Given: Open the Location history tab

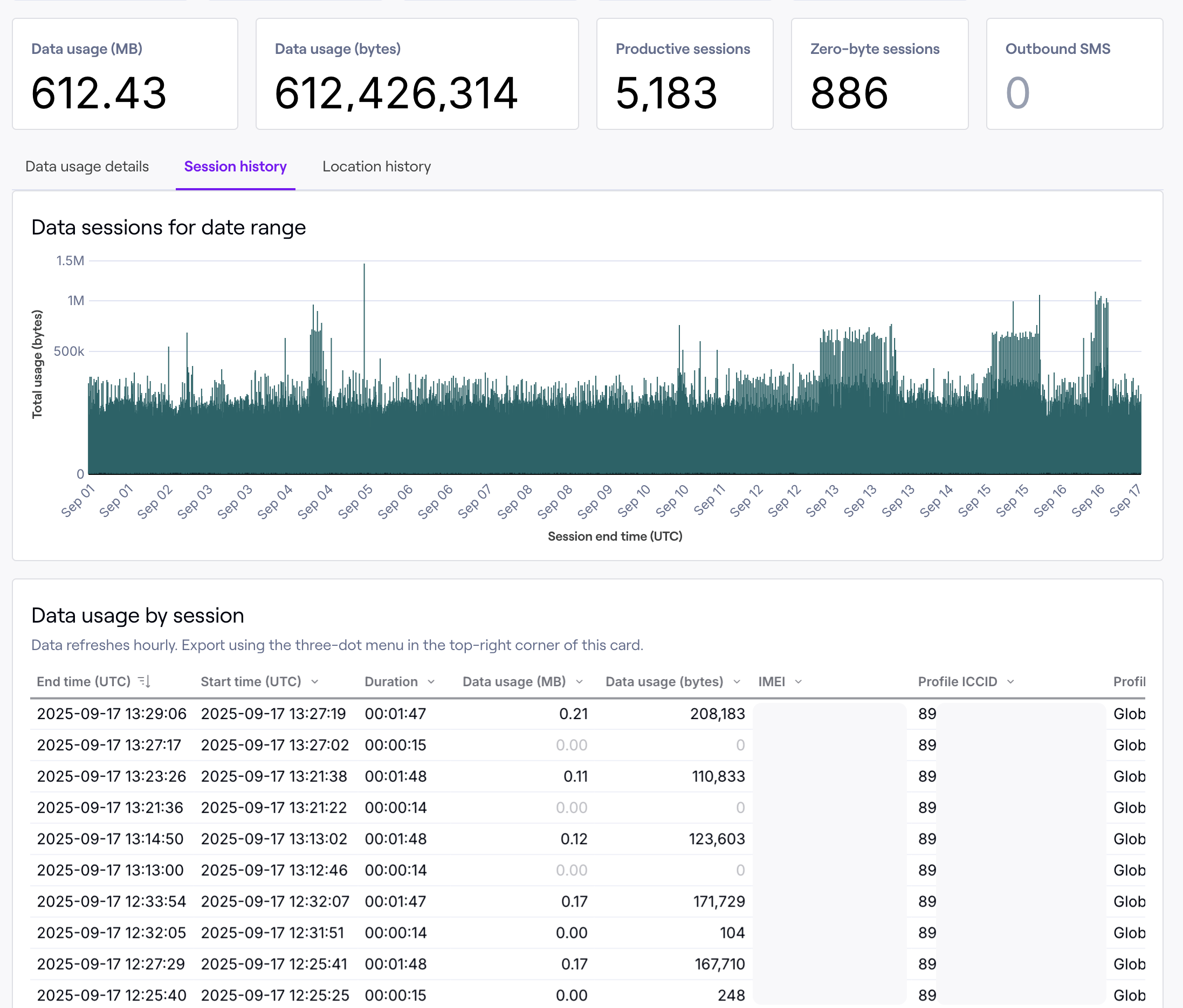Looking at the screenshot, I should coord(376,167).
